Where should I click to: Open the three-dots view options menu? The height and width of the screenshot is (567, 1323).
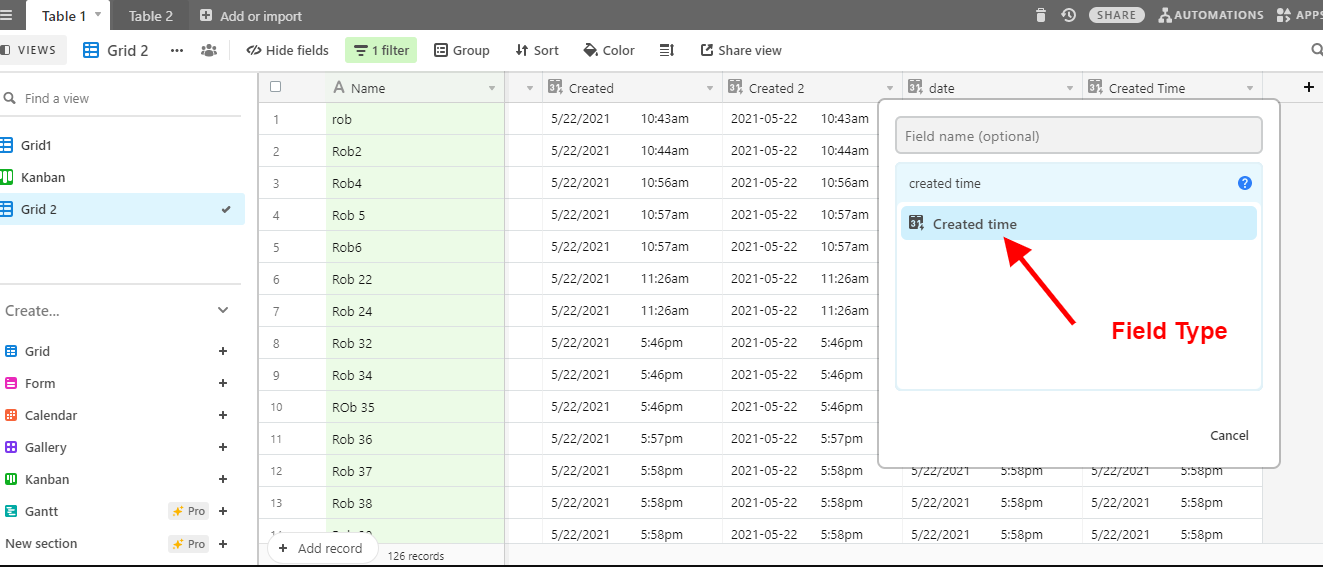coord(177,50)
